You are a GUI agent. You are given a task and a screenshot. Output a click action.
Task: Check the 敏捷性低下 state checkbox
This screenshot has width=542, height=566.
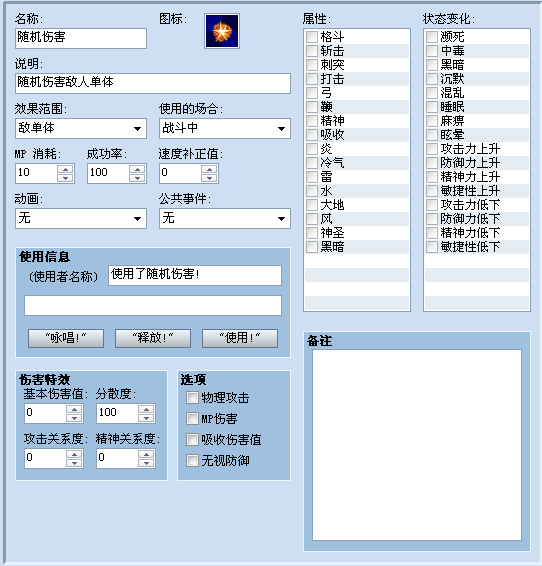(x=432, y=247)
